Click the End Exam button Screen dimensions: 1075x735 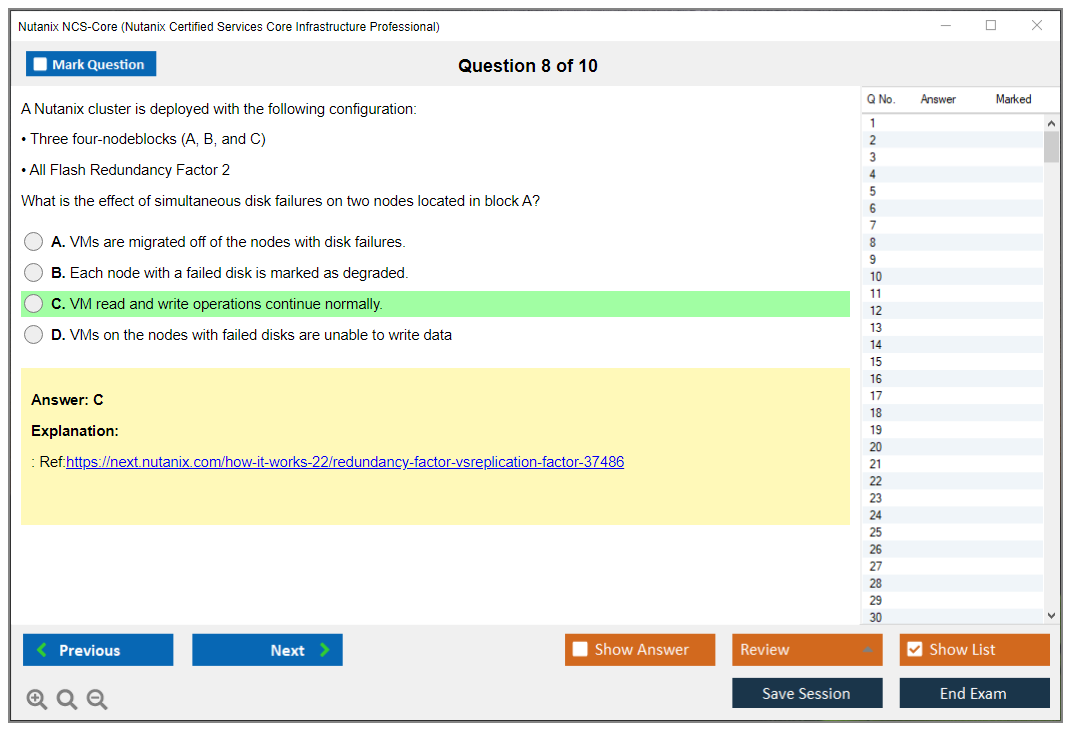(973, 693)
